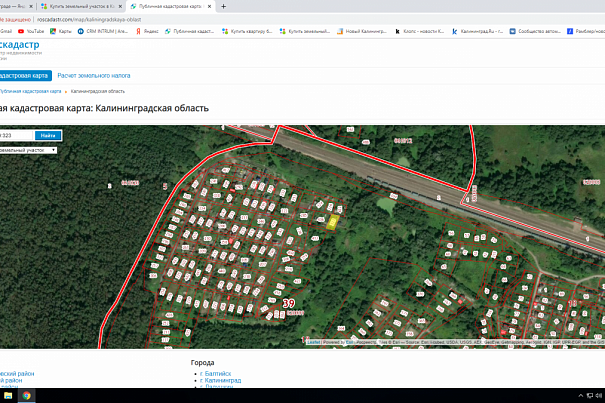The height and width of the screenshot is (403, 605).
Task: Open the г. Калининград city link
Action: (x=224, y=381)
